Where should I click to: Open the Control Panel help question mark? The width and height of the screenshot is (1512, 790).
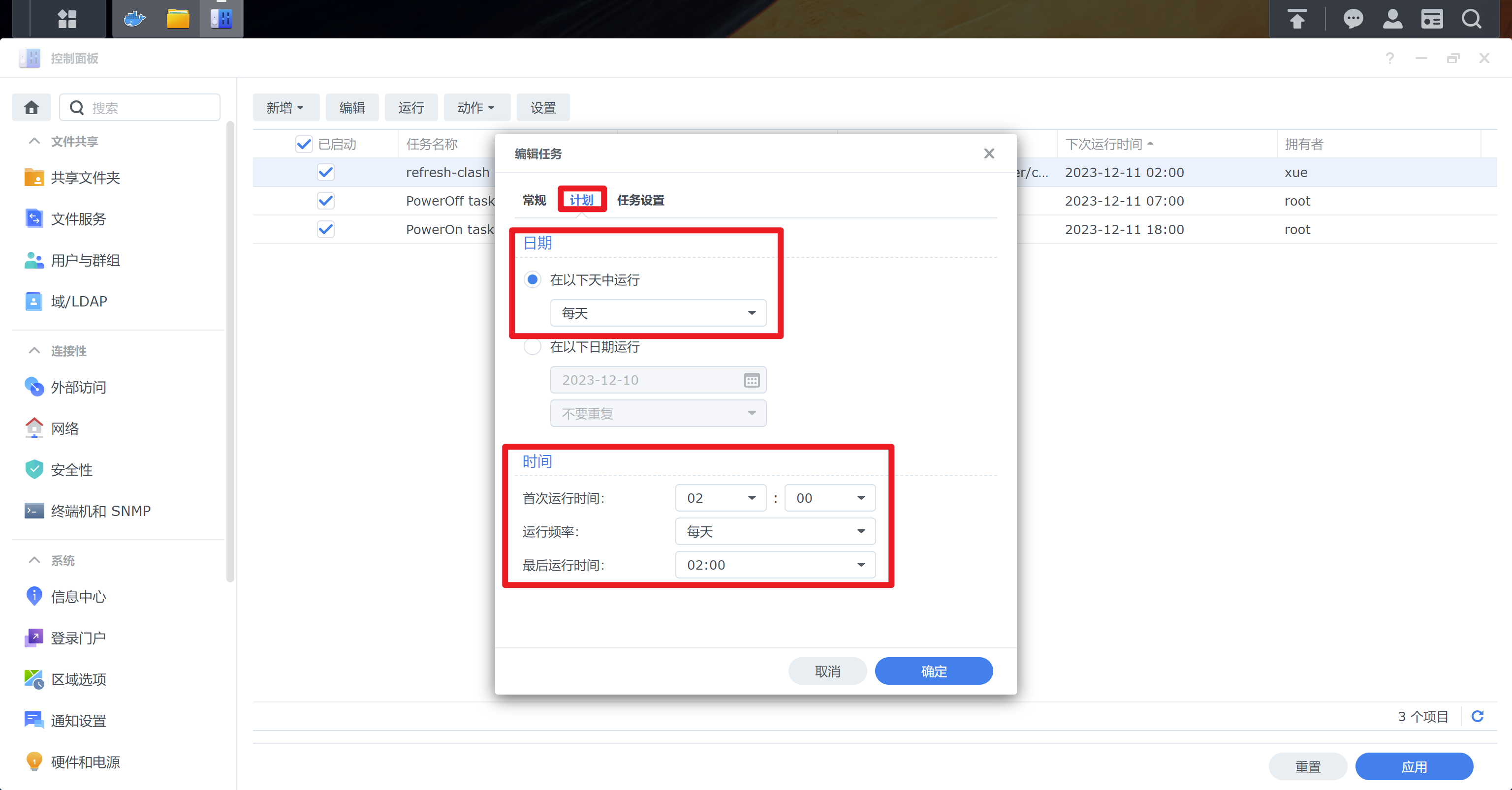tap(1390, 58)
